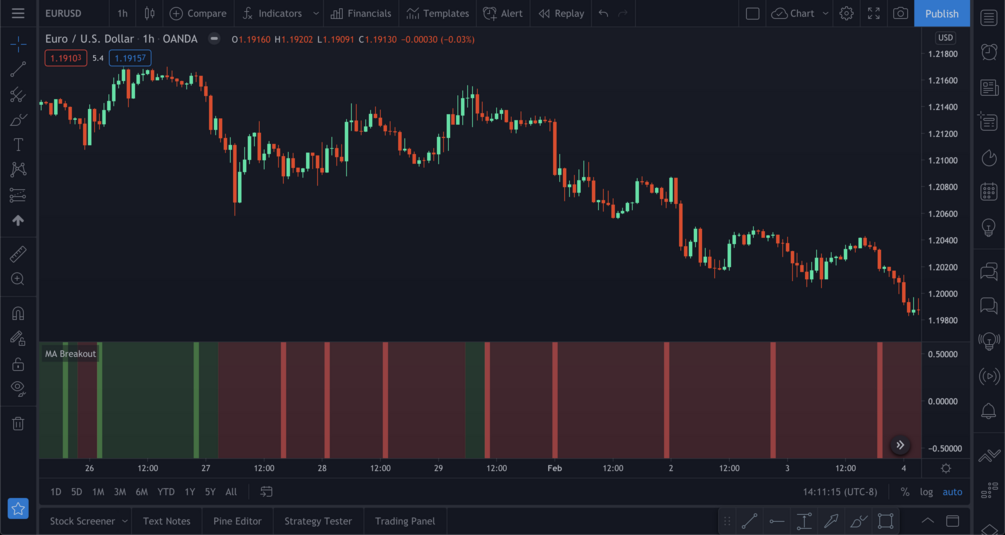This screenshot has height=535, width=1005.
Task: Enter fullscreen mode
Action: click(x=874, y=13)
